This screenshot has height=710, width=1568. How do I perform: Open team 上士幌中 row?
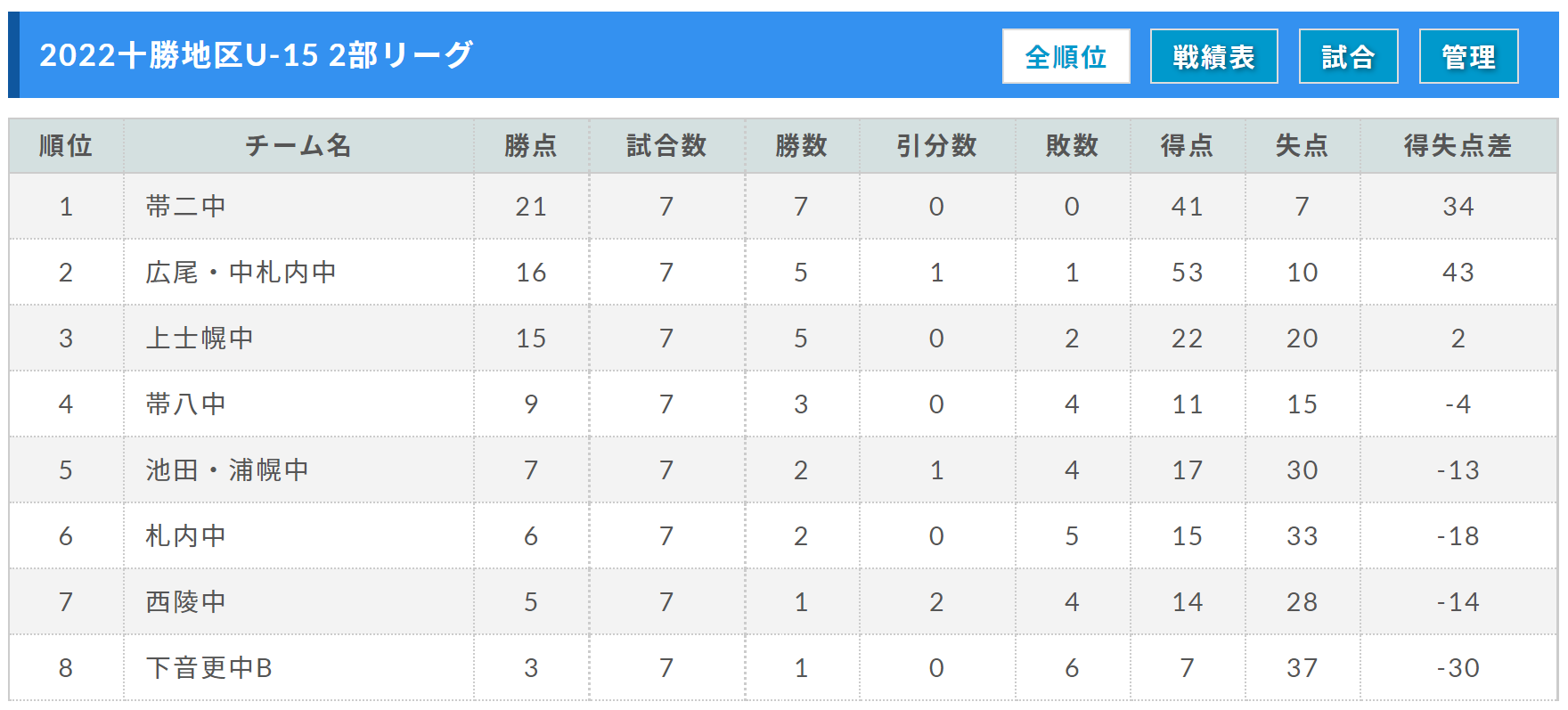(x=200, y=339)
